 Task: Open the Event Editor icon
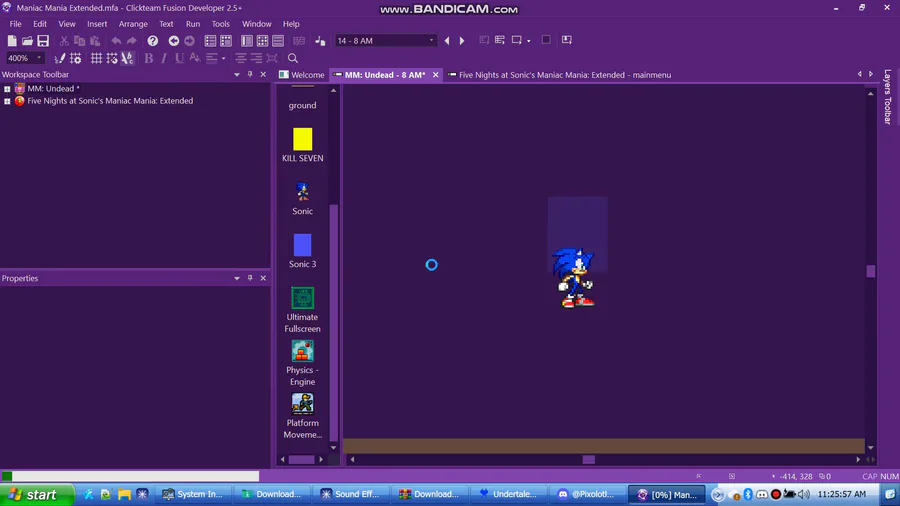(x=262, y=41)
